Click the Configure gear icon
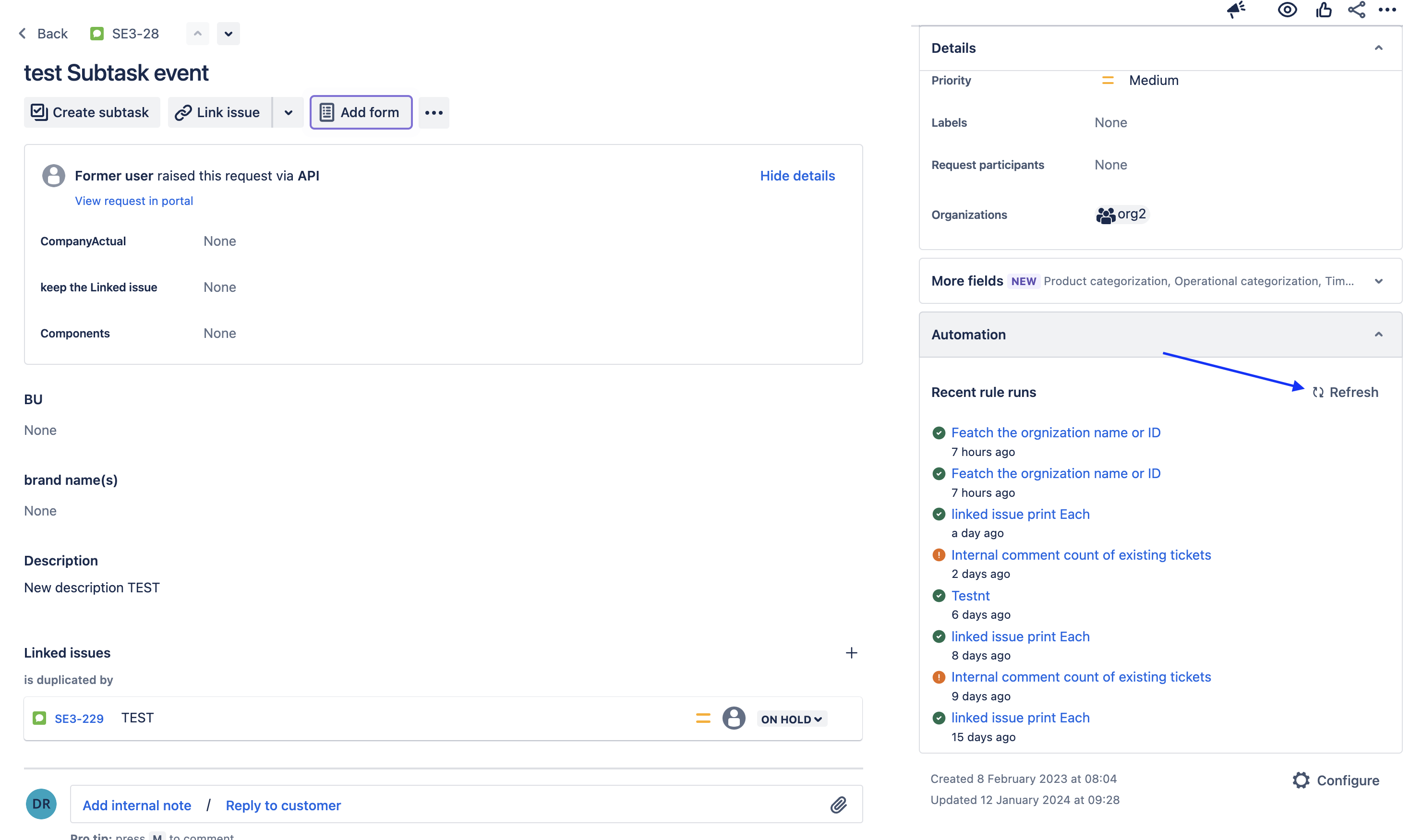The height and width of the screenshot is (840, 1422). [1301, 780]
